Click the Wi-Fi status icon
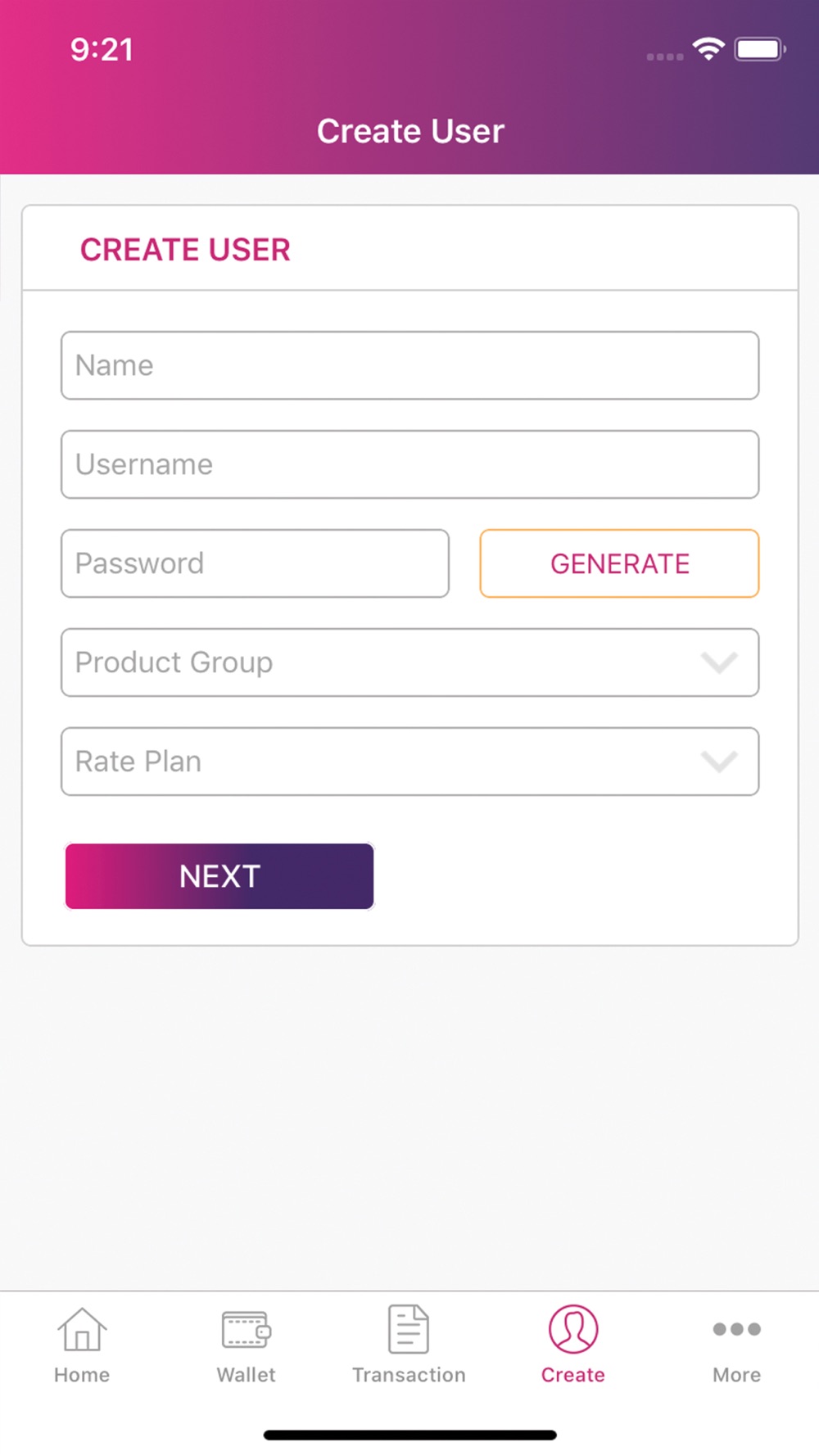 click(x=708, y=49)
